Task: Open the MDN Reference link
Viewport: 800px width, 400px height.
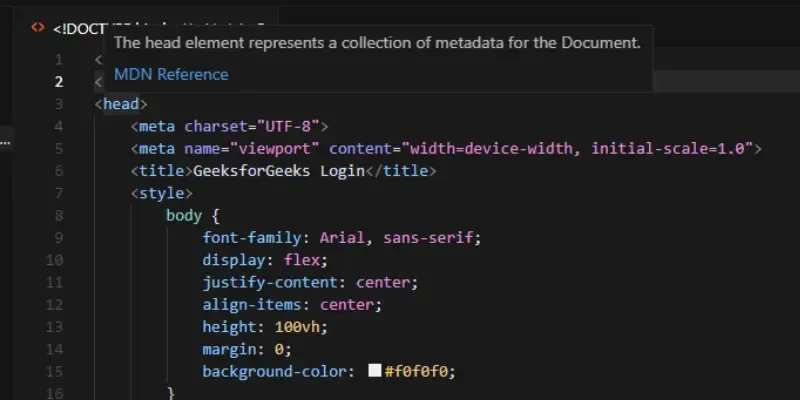Action: click(171, 74)
